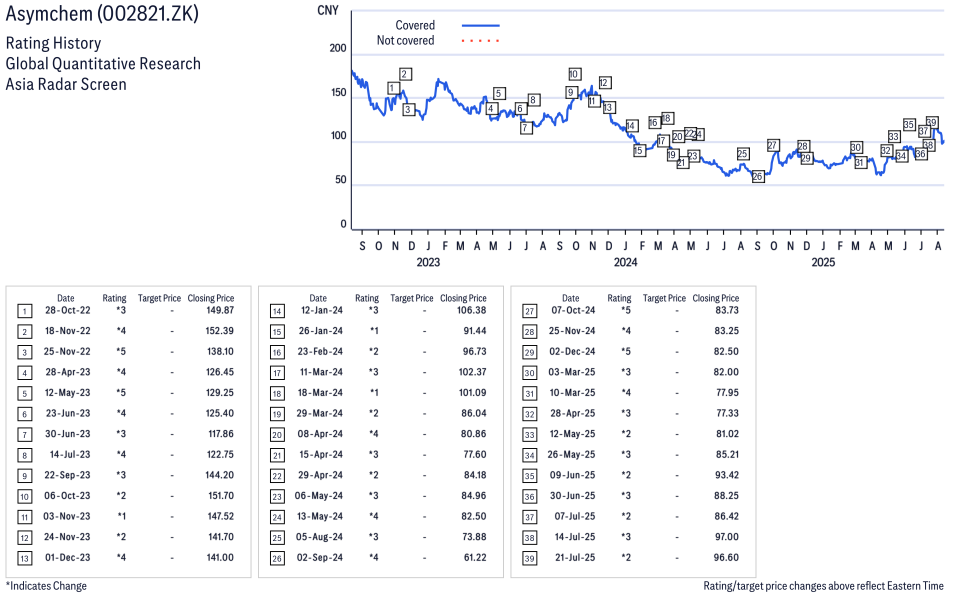Click the Global Quantitative Research heading
The width and height of the screenshot is (955, 593).
tap(103, 64)
